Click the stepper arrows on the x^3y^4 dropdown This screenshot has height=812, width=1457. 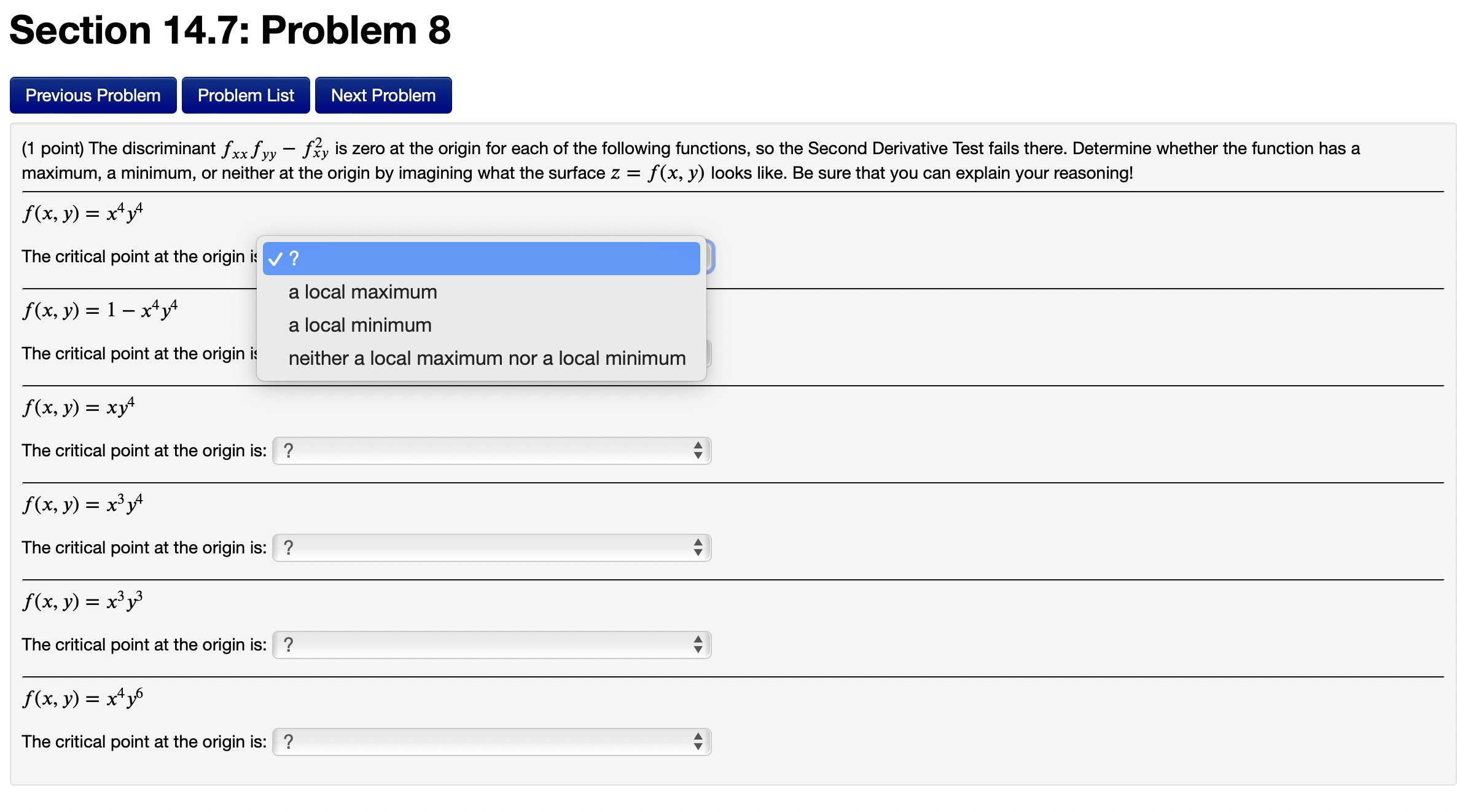point(698,547)
